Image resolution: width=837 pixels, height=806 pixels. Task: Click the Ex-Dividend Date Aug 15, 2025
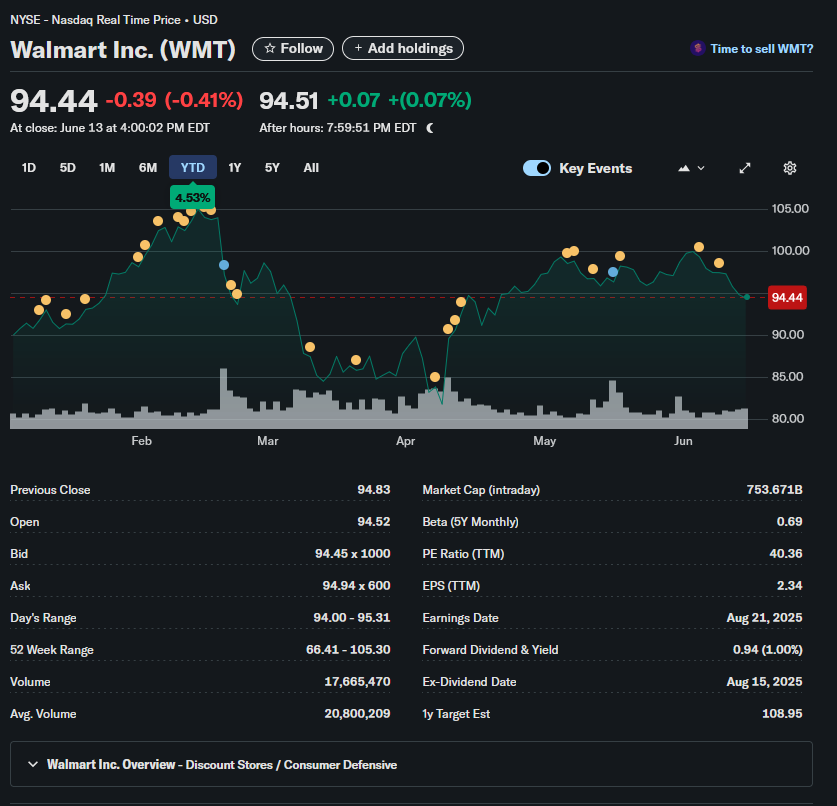(764, 682)
